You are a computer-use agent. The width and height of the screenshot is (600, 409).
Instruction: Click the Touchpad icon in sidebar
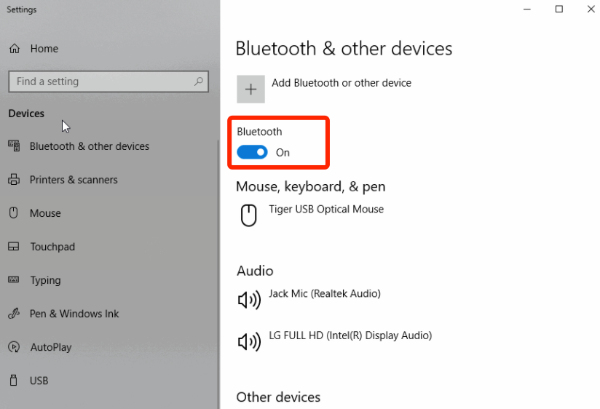14,246
